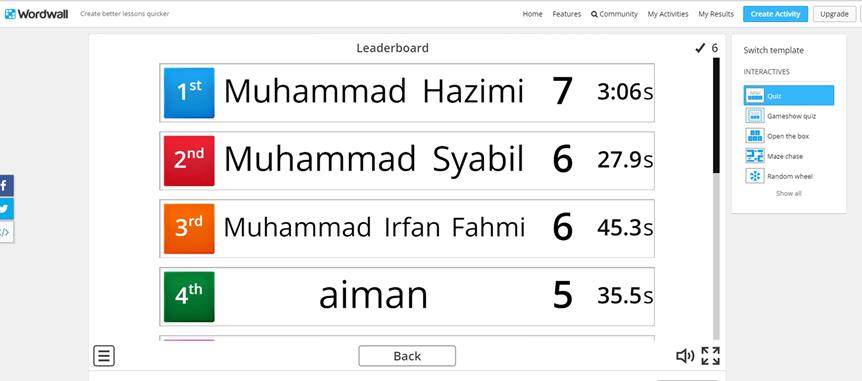Choose the Gameshow quiz template
The image size is (862, 381).
789,116
